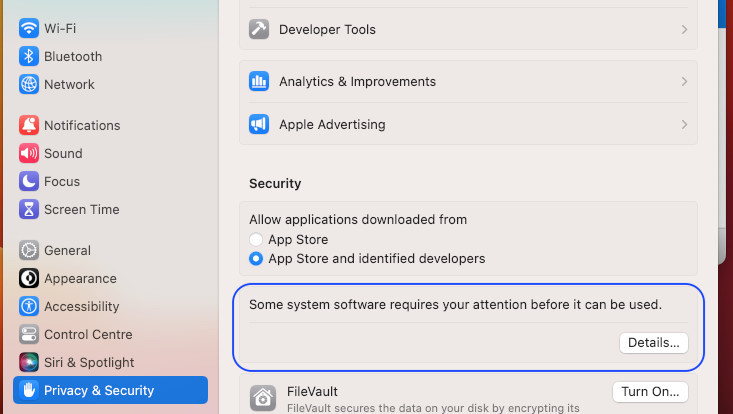The image size is (733, 414).
Task: Click the Network globe icon
Action: click(29, 84)
